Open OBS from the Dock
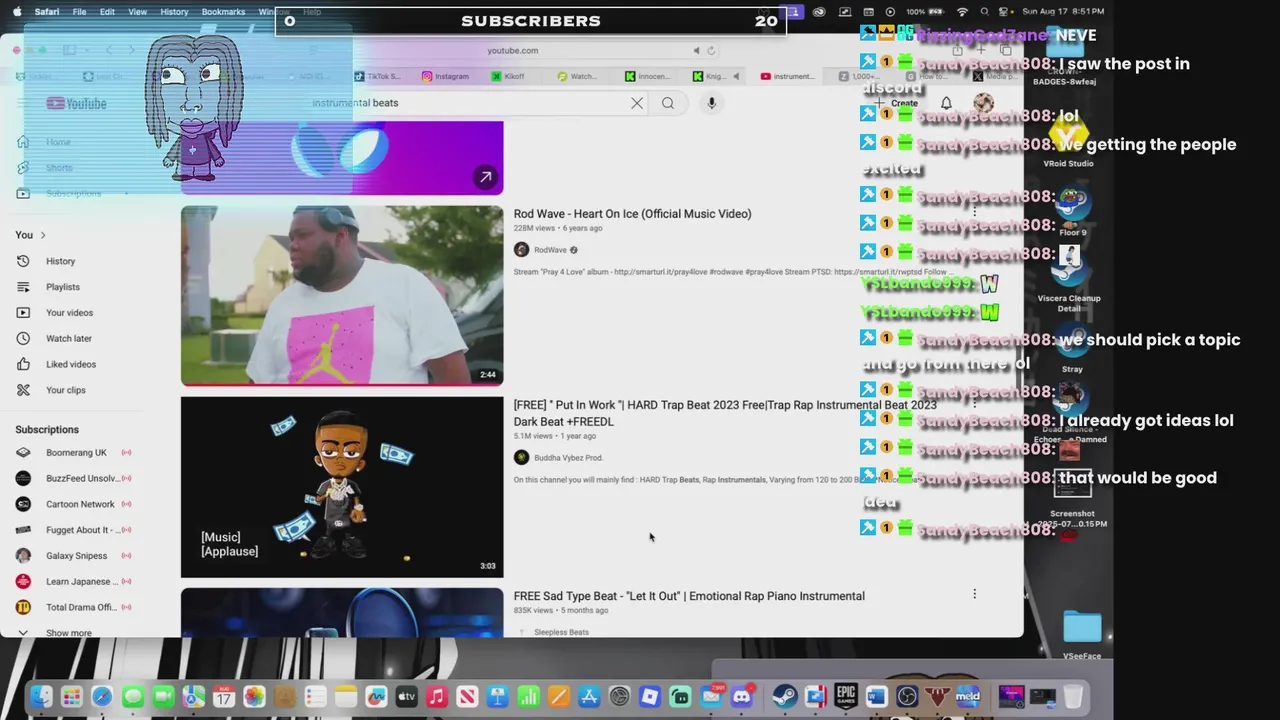This screenshot has width=1280, height=720. click(x=907, y=697)
